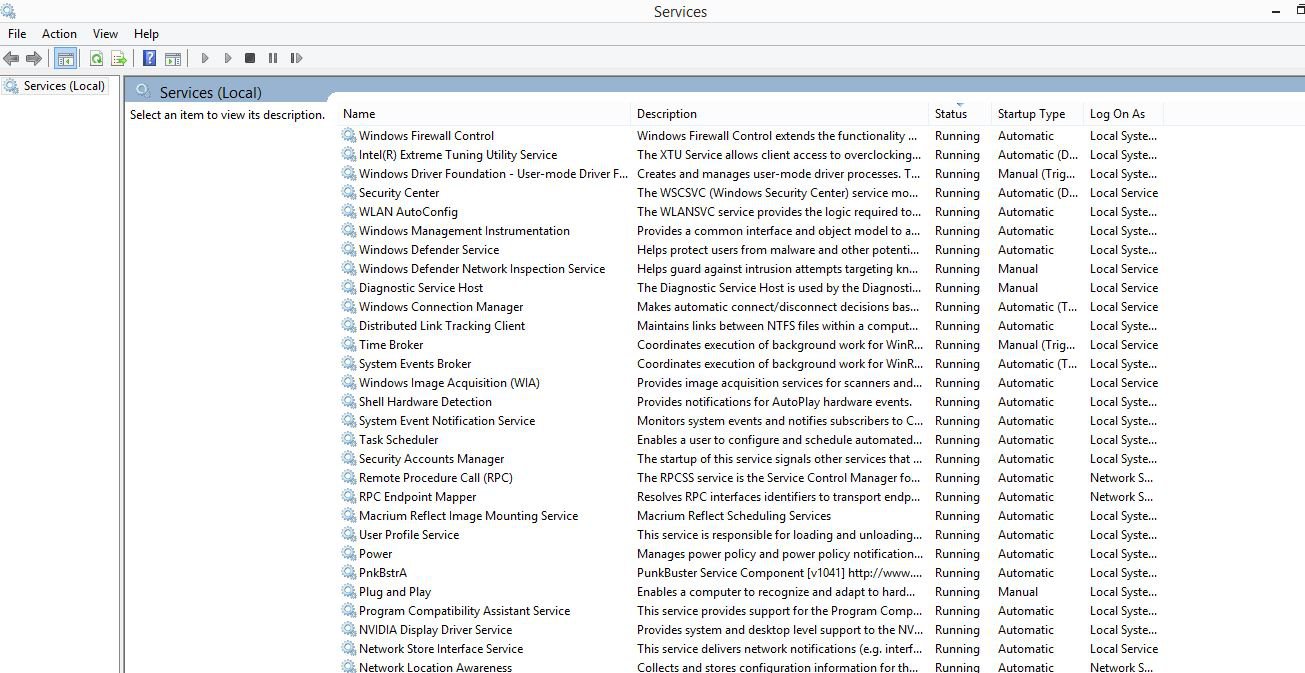Click the gear icon beside Task Scheduler
The image size is (1305, 673).
(x=349, y=440)
